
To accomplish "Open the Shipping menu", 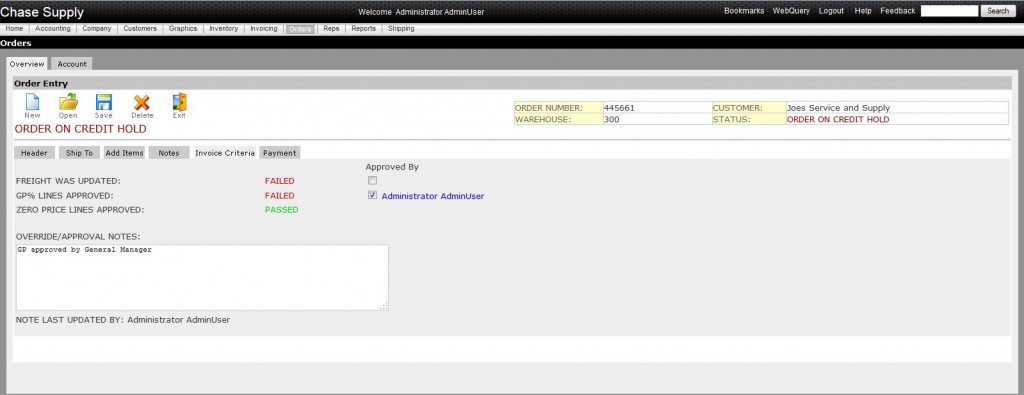I will 401,29.
